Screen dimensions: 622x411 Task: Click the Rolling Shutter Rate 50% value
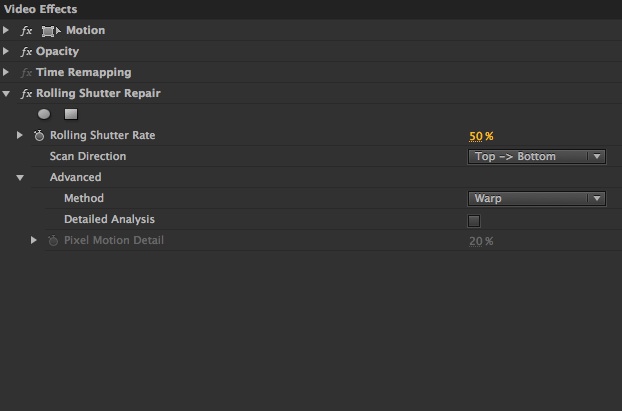pyautogui.click(x=481, y=136)
